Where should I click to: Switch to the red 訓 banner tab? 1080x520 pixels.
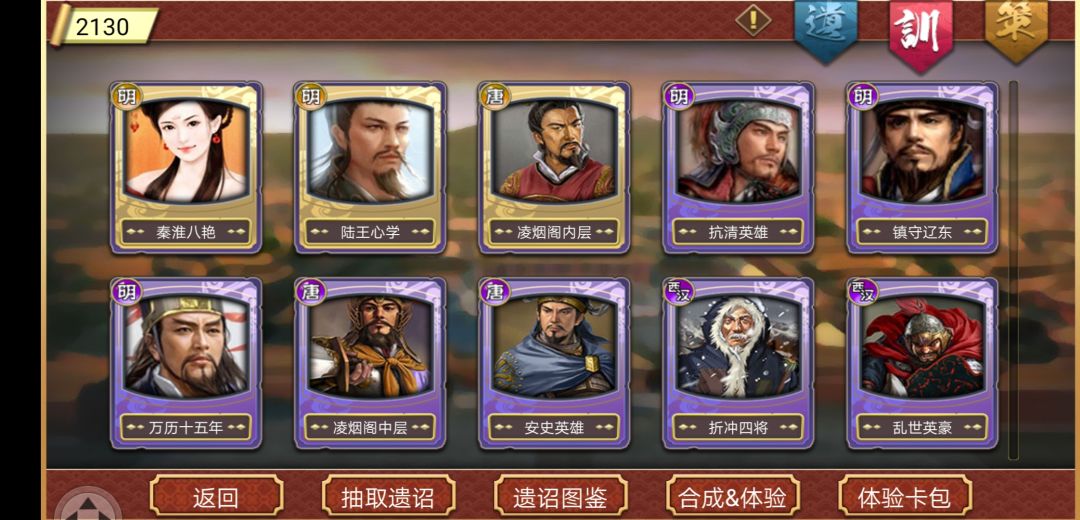(x=921, y=33)
